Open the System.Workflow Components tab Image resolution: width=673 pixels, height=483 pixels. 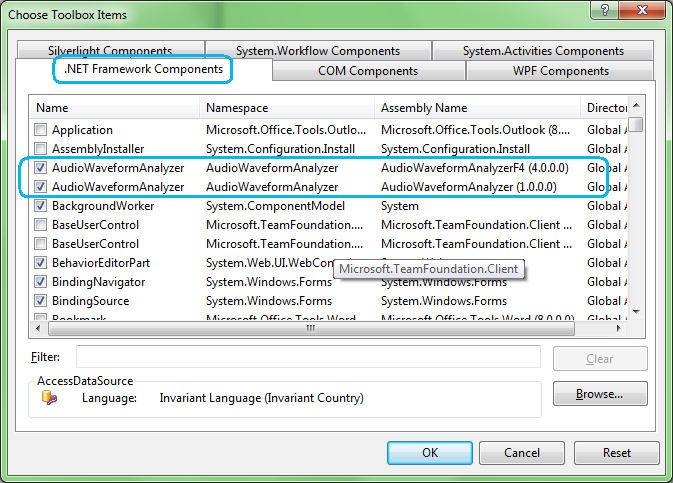click(318, 51)
